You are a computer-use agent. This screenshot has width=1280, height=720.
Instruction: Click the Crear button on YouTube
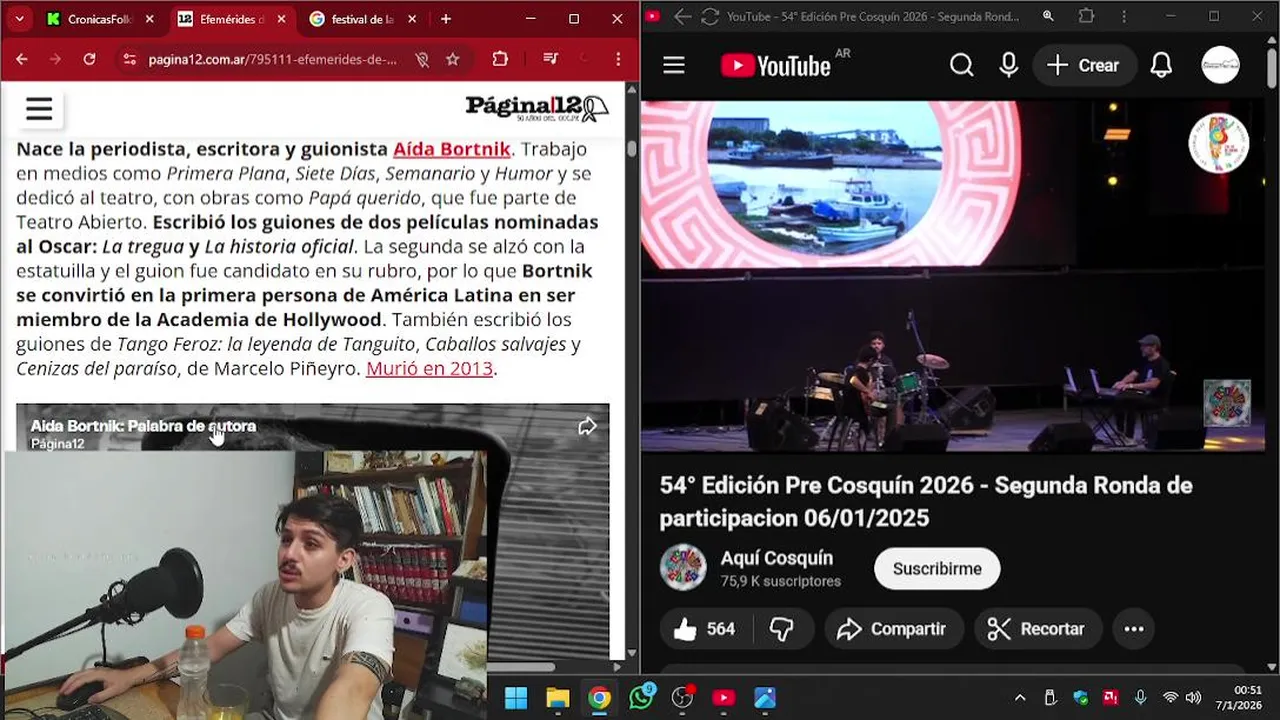click(1084, 65)
